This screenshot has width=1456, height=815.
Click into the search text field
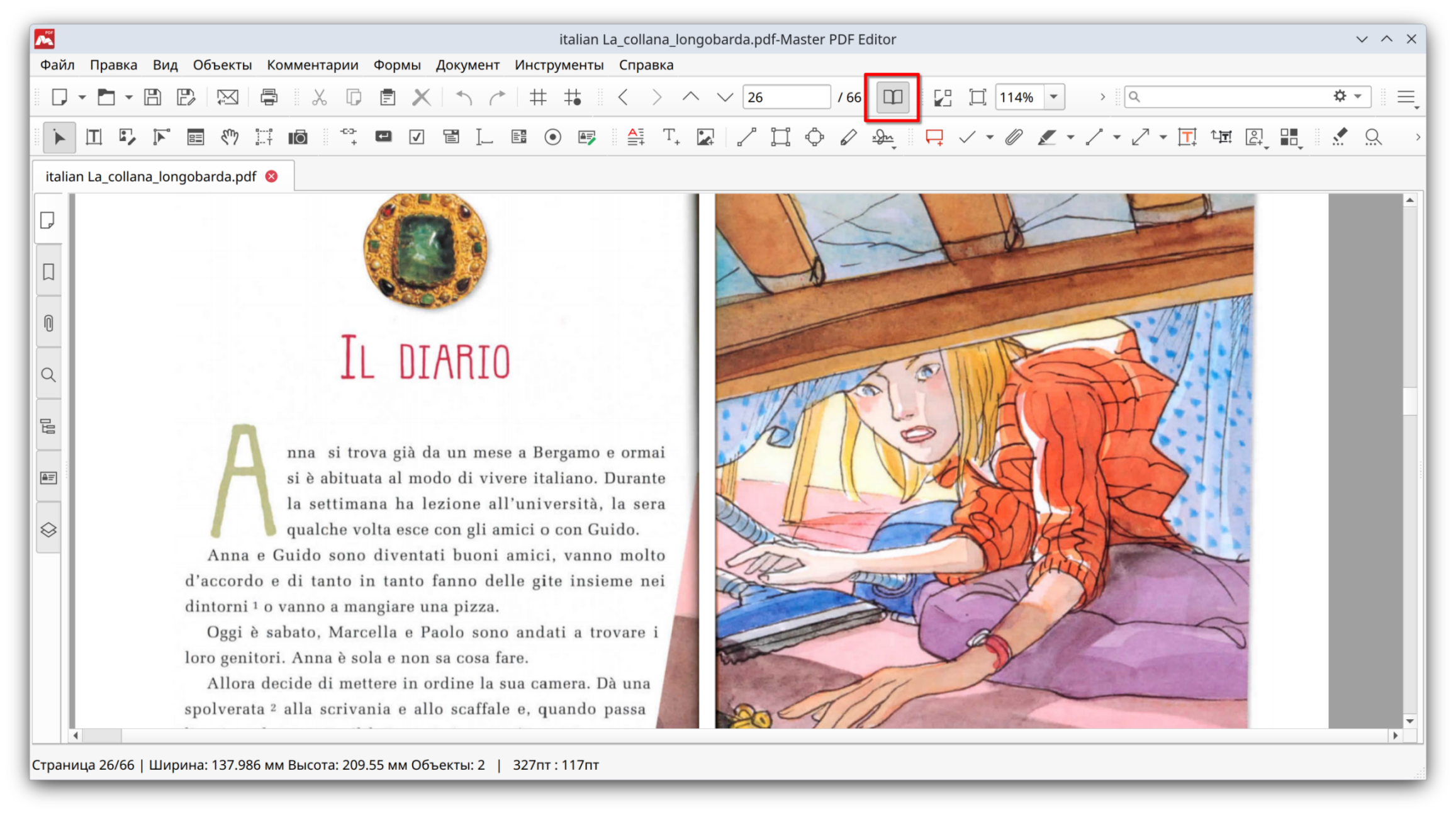point(1227,96)
